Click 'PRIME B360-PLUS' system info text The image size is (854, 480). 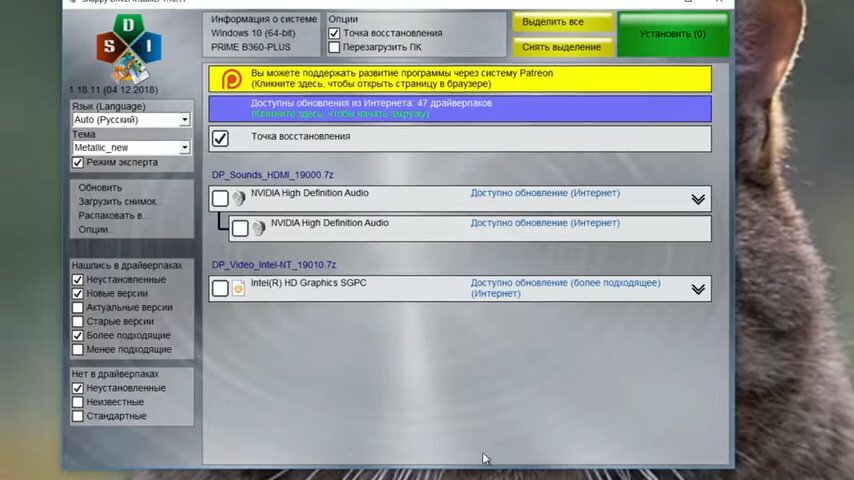pos(251,47)
